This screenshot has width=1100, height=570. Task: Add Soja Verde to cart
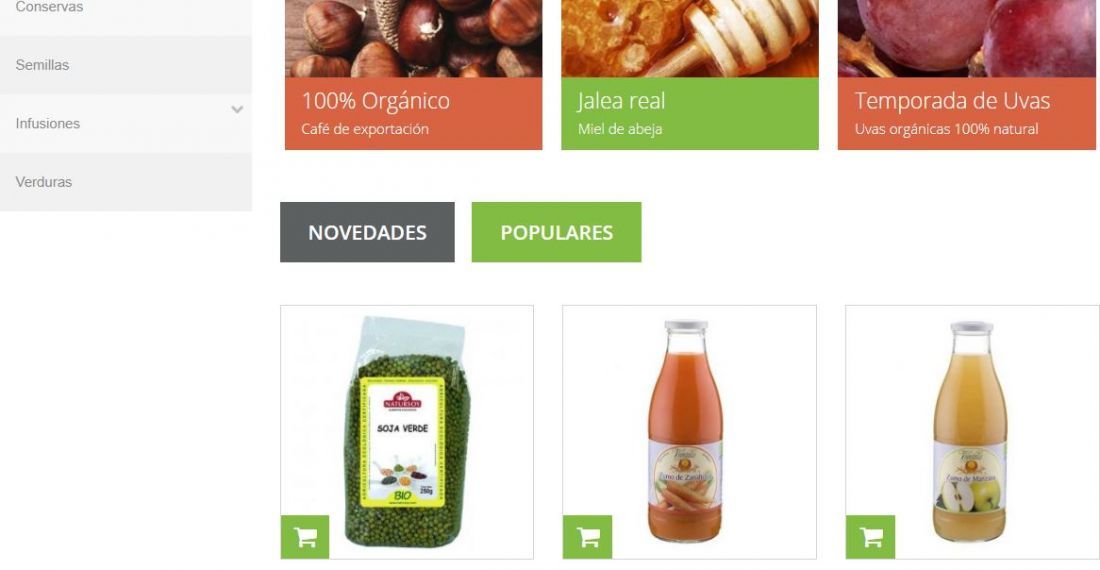point(305,537)
